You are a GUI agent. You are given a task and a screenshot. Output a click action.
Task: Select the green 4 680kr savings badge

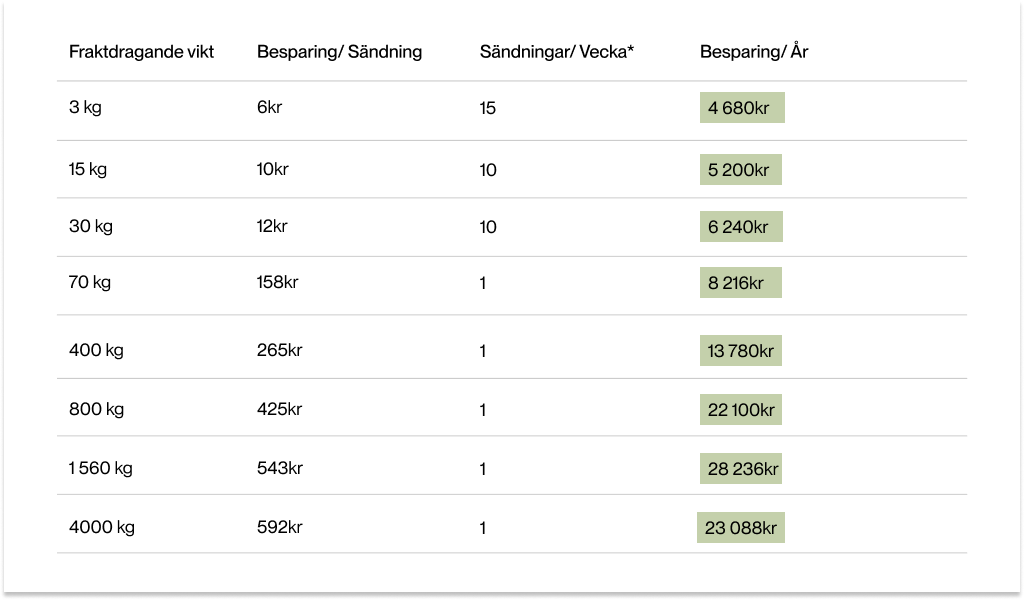point(742,108)
